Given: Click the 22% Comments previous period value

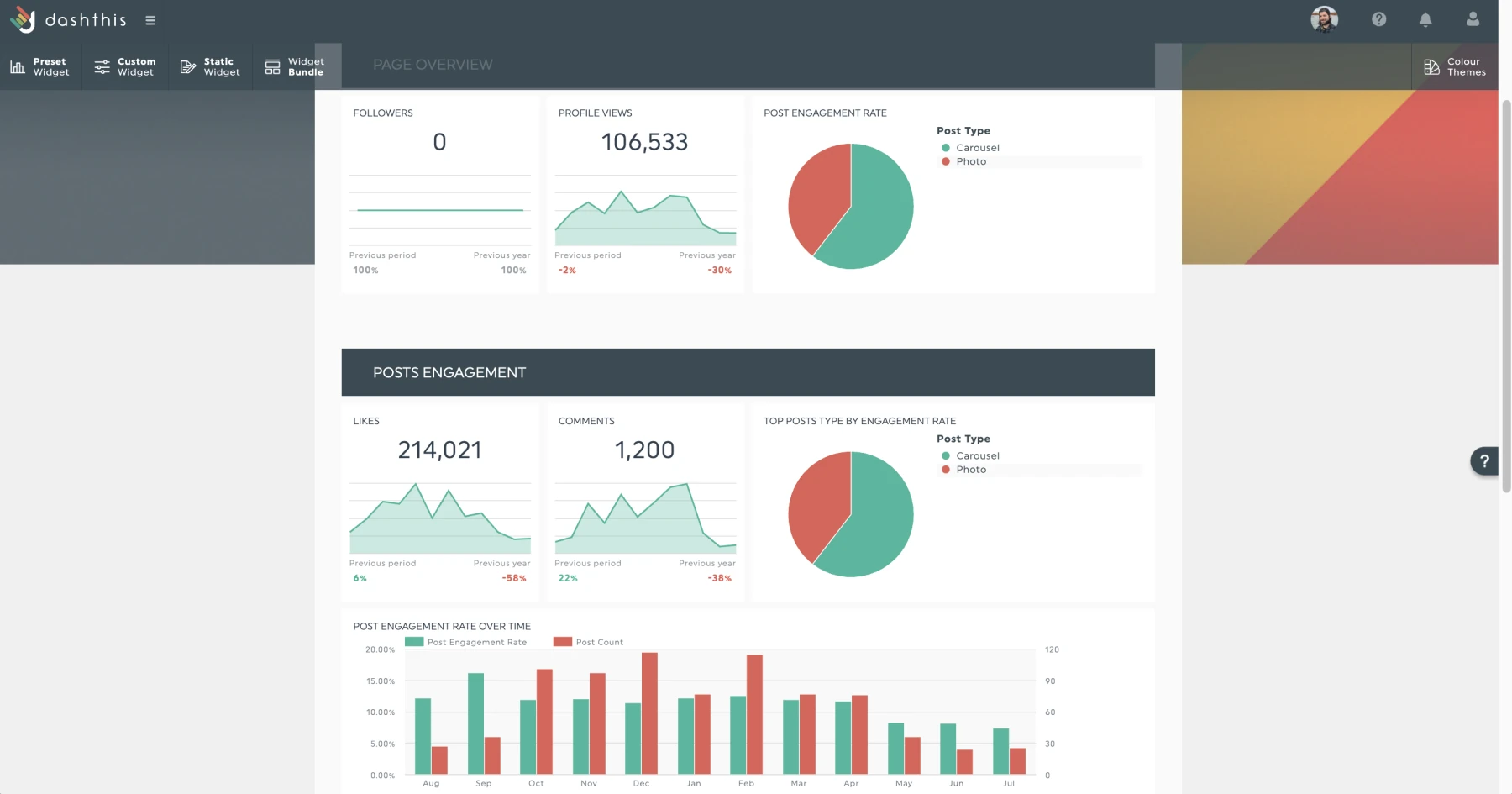Looking at the screenshot, I should 568,579.
